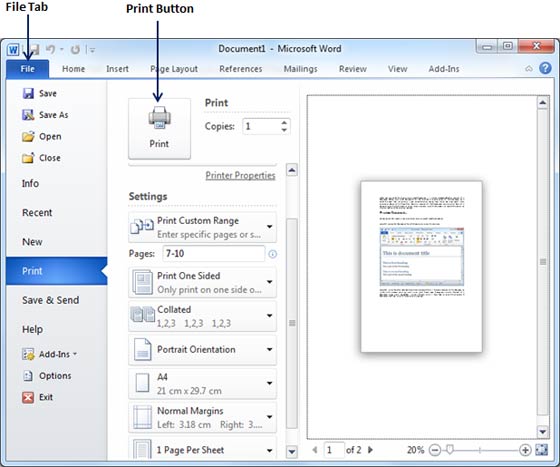Screen dimensions: 560x467
Task: Click the Copies number field
Action: point(261,126)
